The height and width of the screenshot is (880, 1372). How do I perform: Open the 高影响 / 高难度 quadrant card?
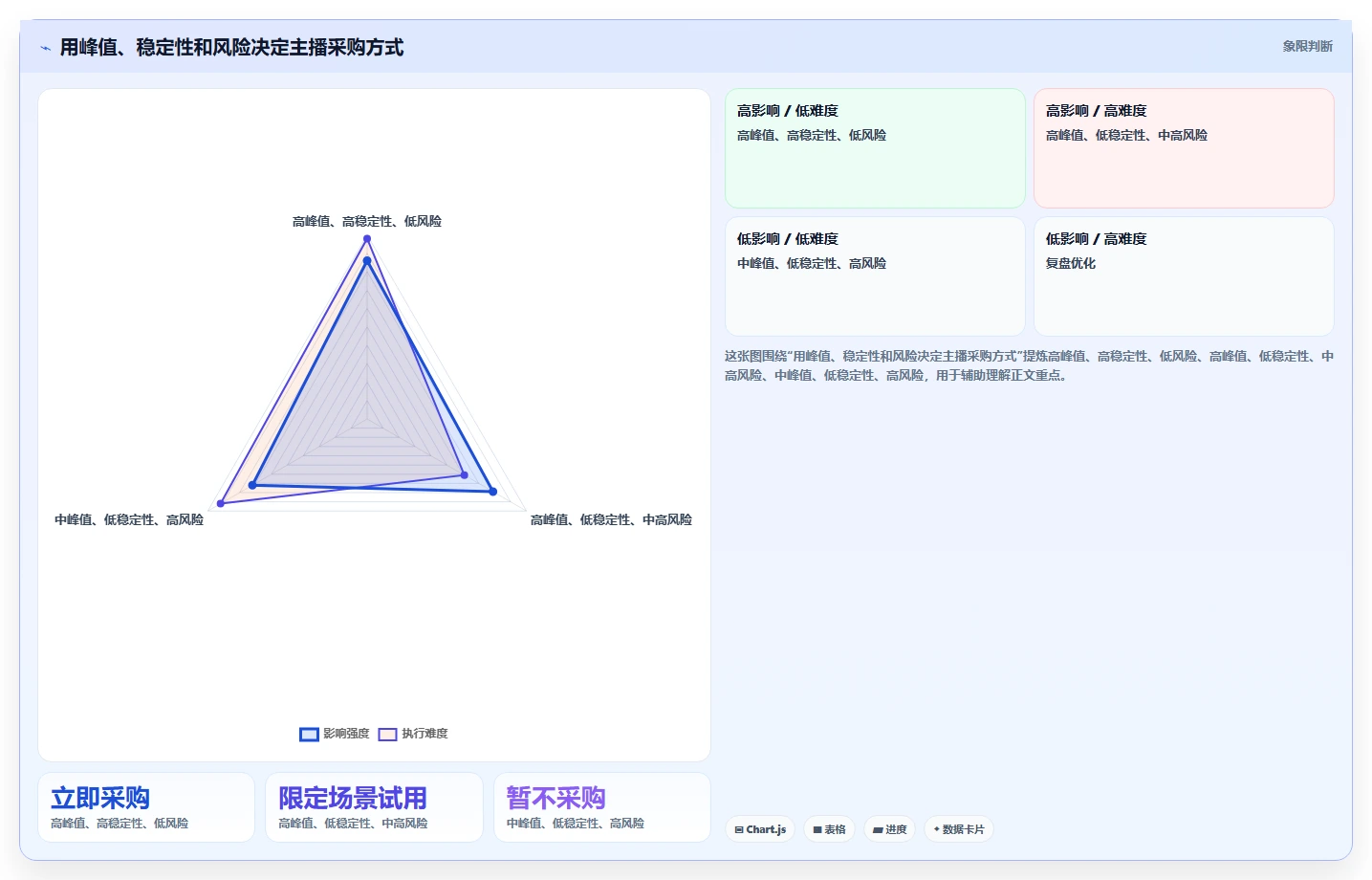pos(1184,148)
